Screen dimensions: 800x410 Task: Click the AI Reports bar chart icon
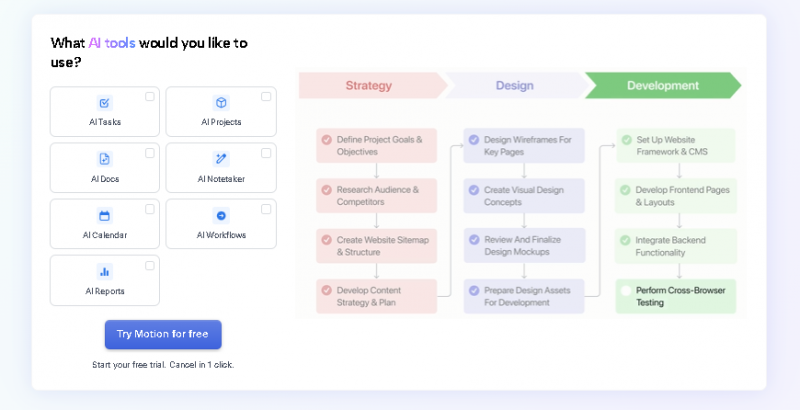tap(104, 271)
